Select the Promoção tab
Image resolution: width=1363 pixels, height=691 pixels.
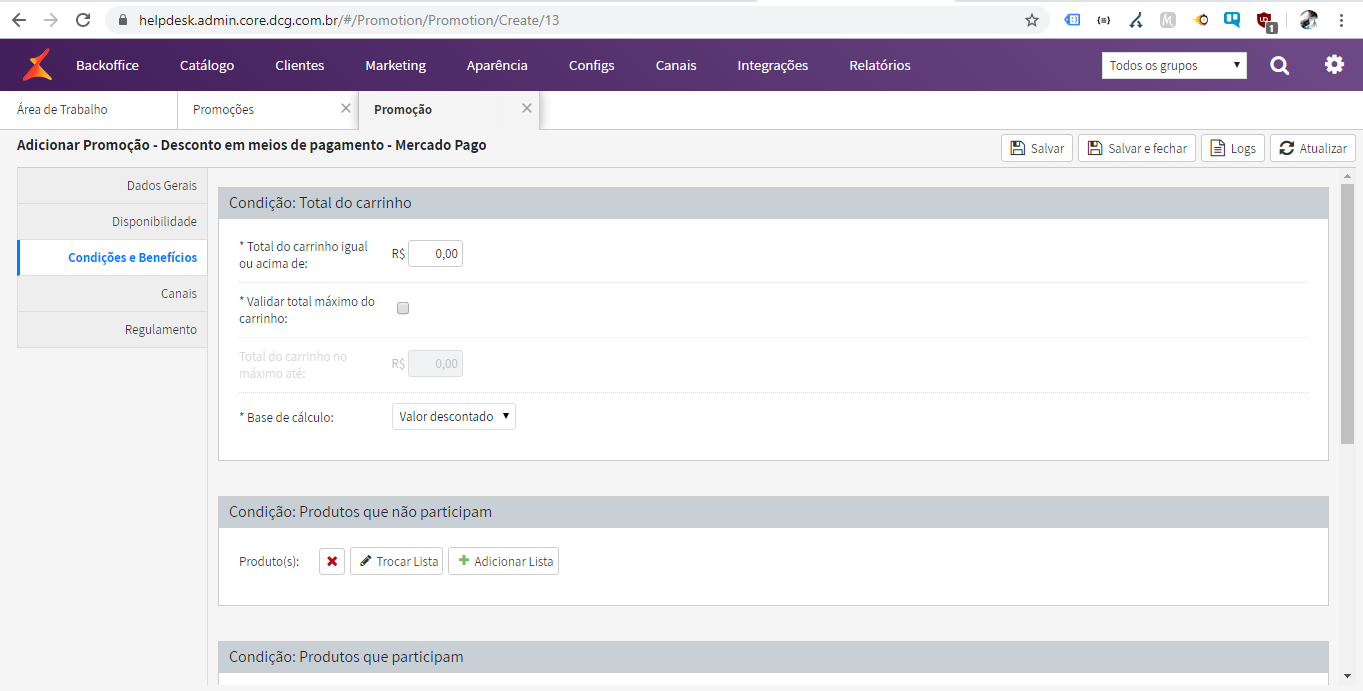point(449,109)
